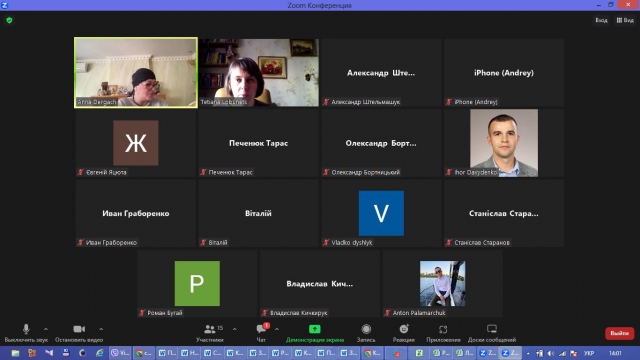Show hidden tray icons arrow
This screenshot has height=360, width=640.
[x=528, y=353]
